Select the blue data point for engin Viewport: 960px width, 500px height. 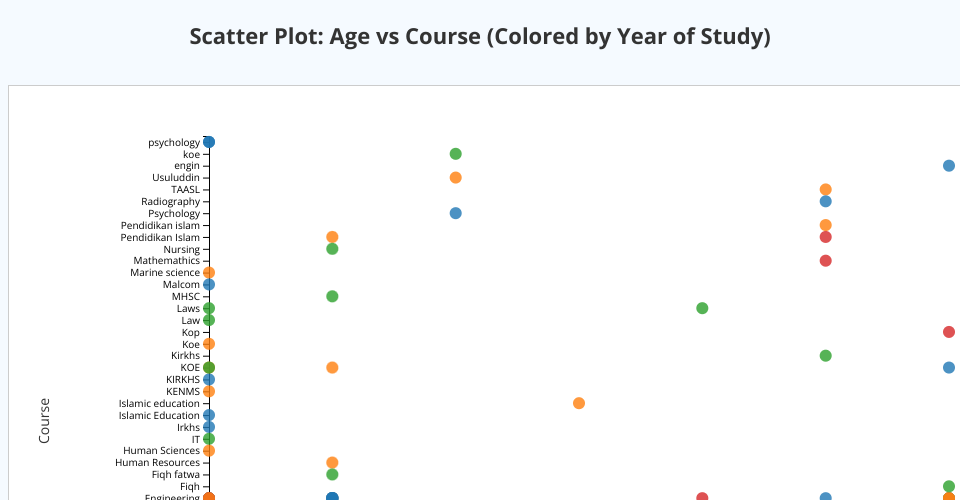[948, 166]
